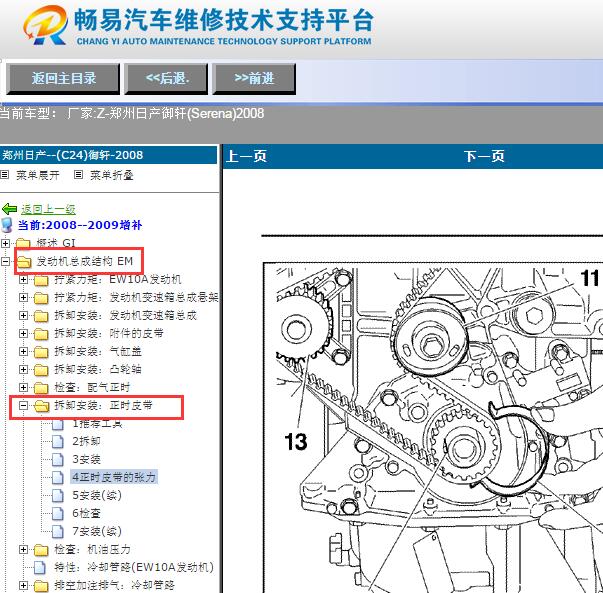Open the 概述 GI folder icon

click(23, 243)
